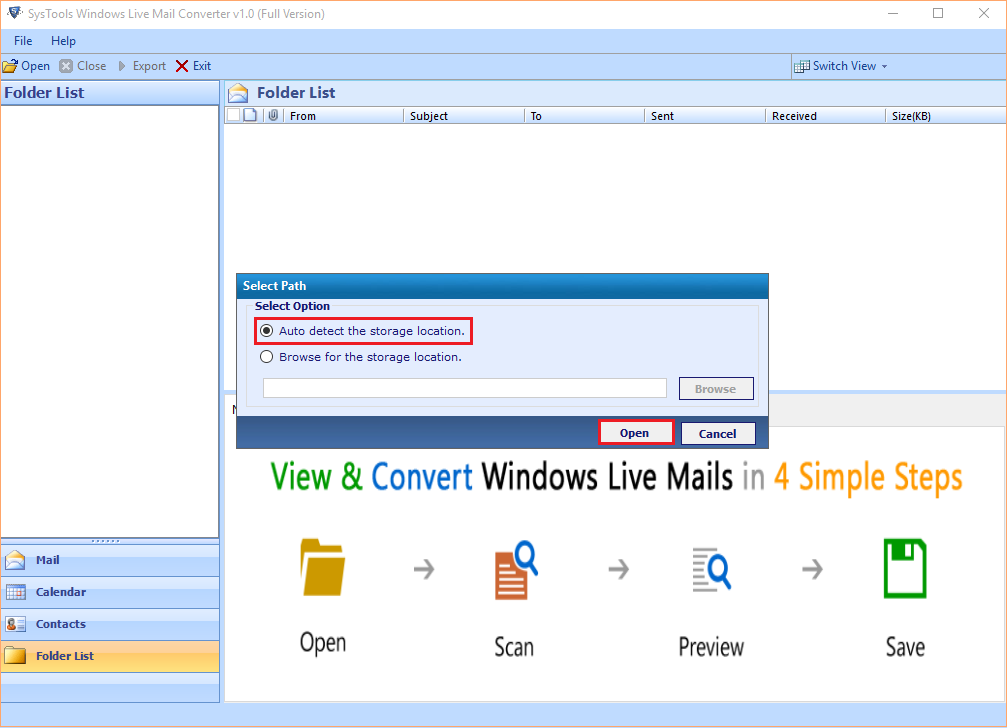Click the document type column icon

click(x=250, y=116)
